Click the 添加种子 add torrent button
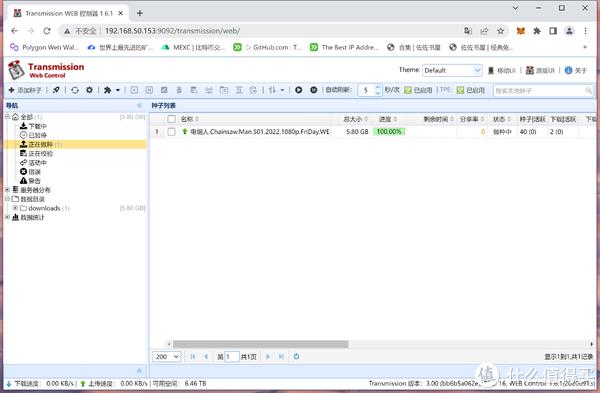Screen dimensions: 600x393 [x=25, y=90]
